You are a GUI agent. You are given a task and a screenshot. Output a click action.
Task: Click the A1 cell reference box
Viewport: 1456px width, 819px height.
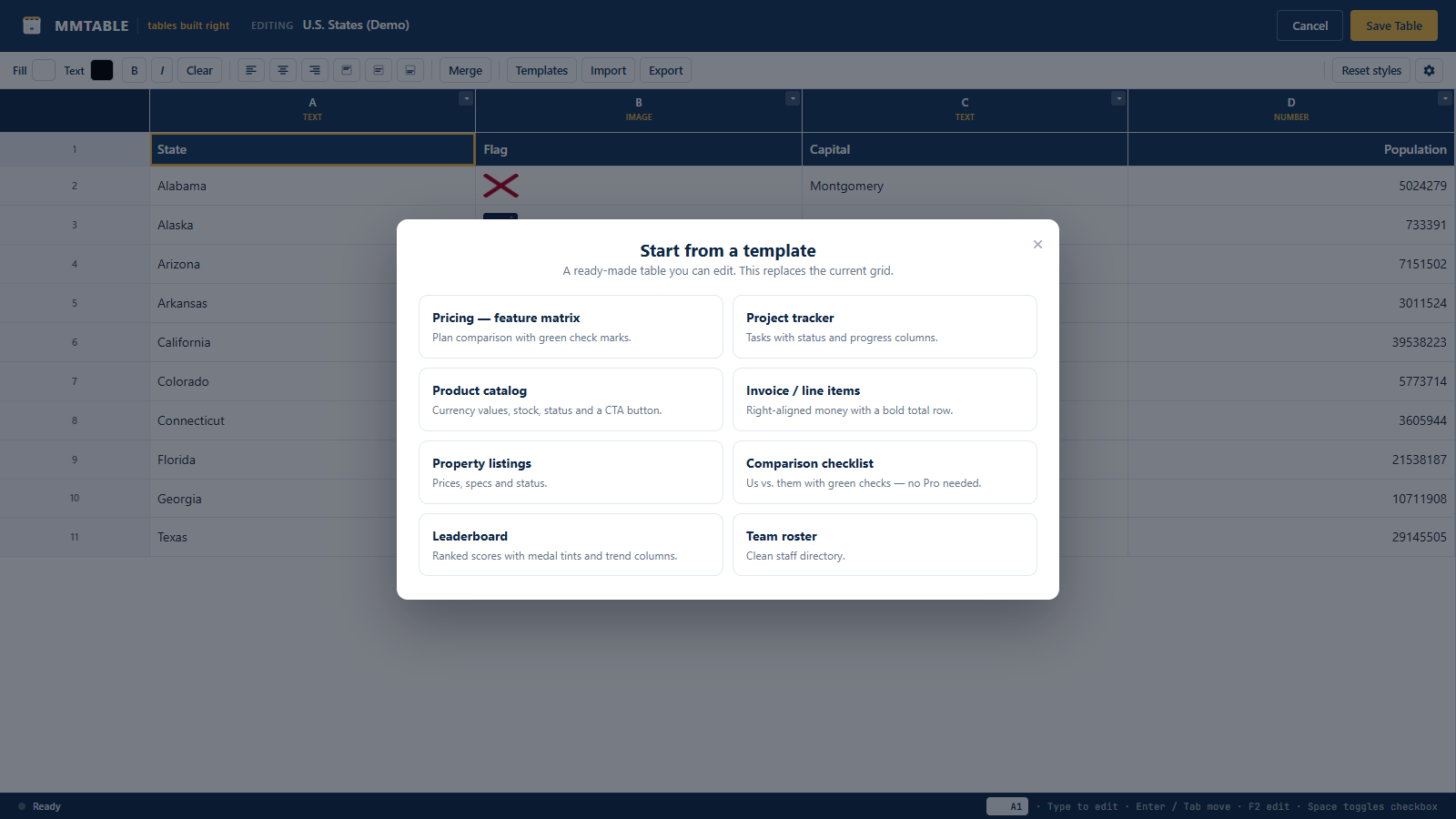1007,806
